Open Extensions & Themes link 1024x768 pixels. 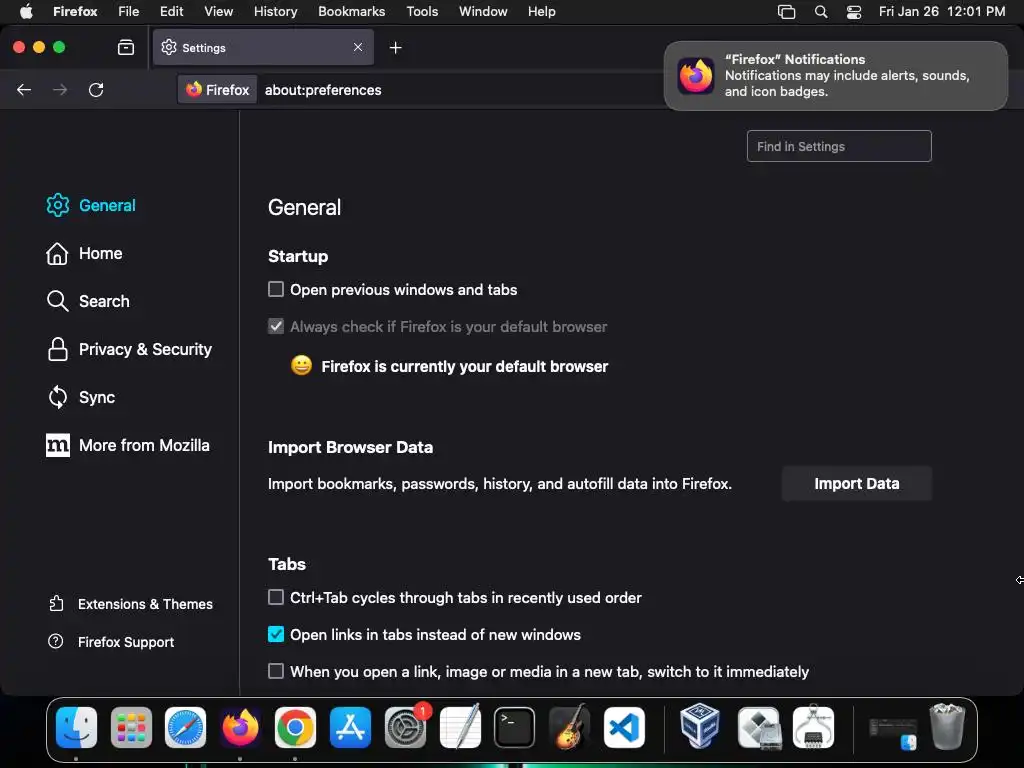click(131, 604)
